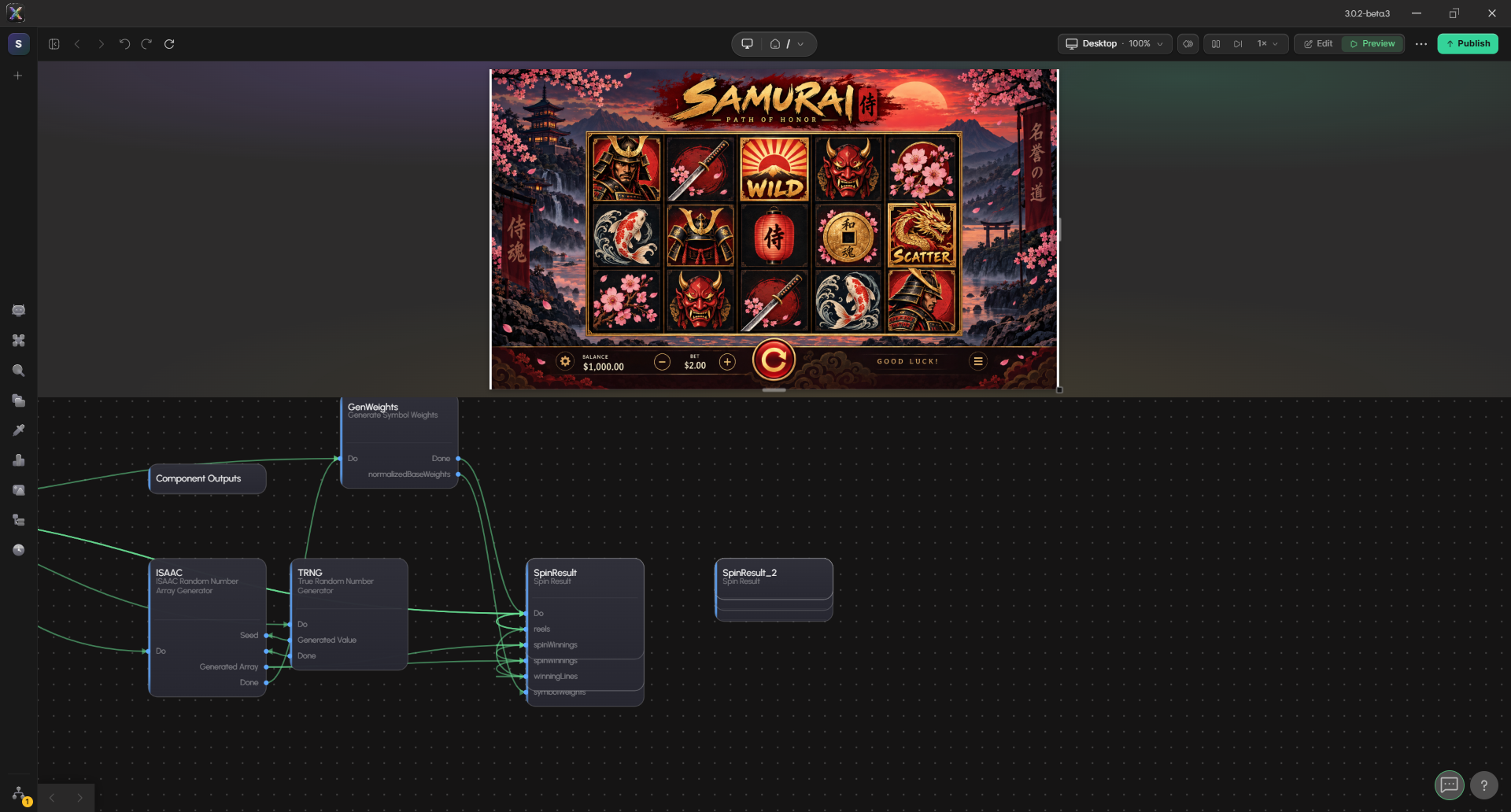Viewport: 1511px width, 812px height.
Task: Select the Component Outputs node
Action: (x=207, y=478)
